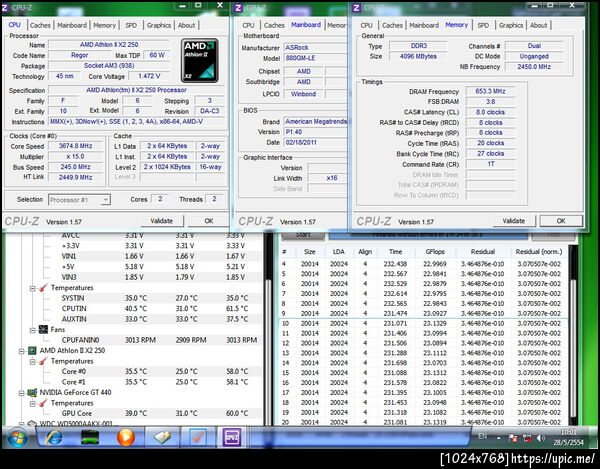Open the black and green monitor app on the taskbar
Screen dimensions: 600x469
(x=90, y=437)
